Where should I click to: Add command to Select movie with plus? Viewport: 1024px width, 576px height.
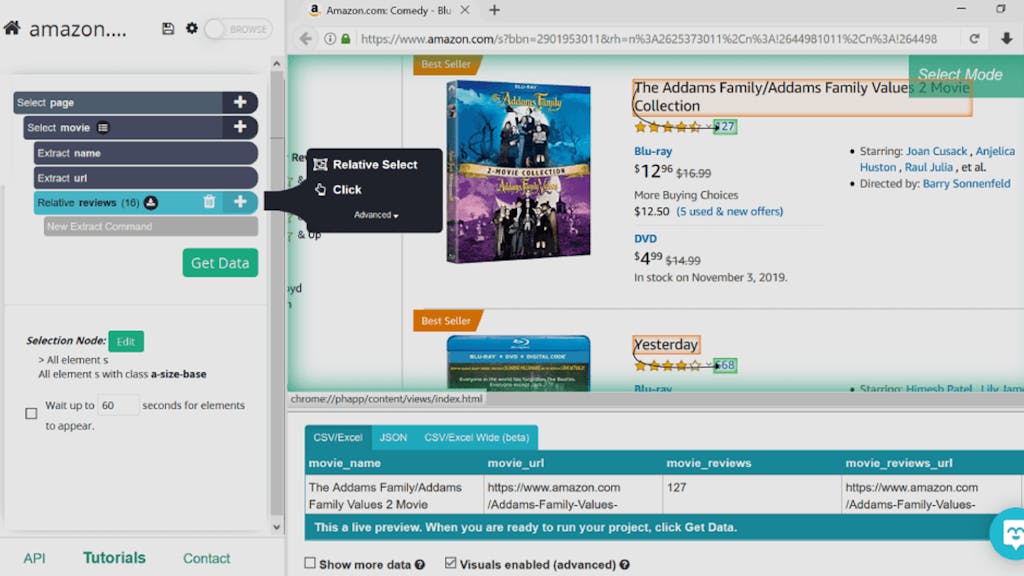pyautogui.click(x=240, y=127)
